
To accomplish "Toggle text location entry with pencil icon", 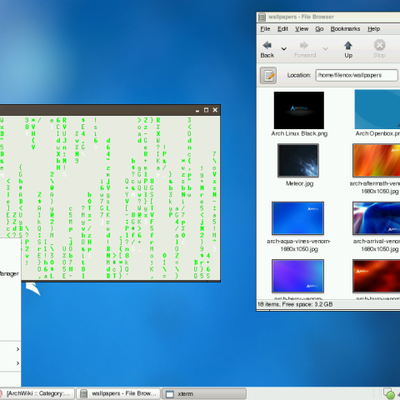I will click(x=268, y=76).
